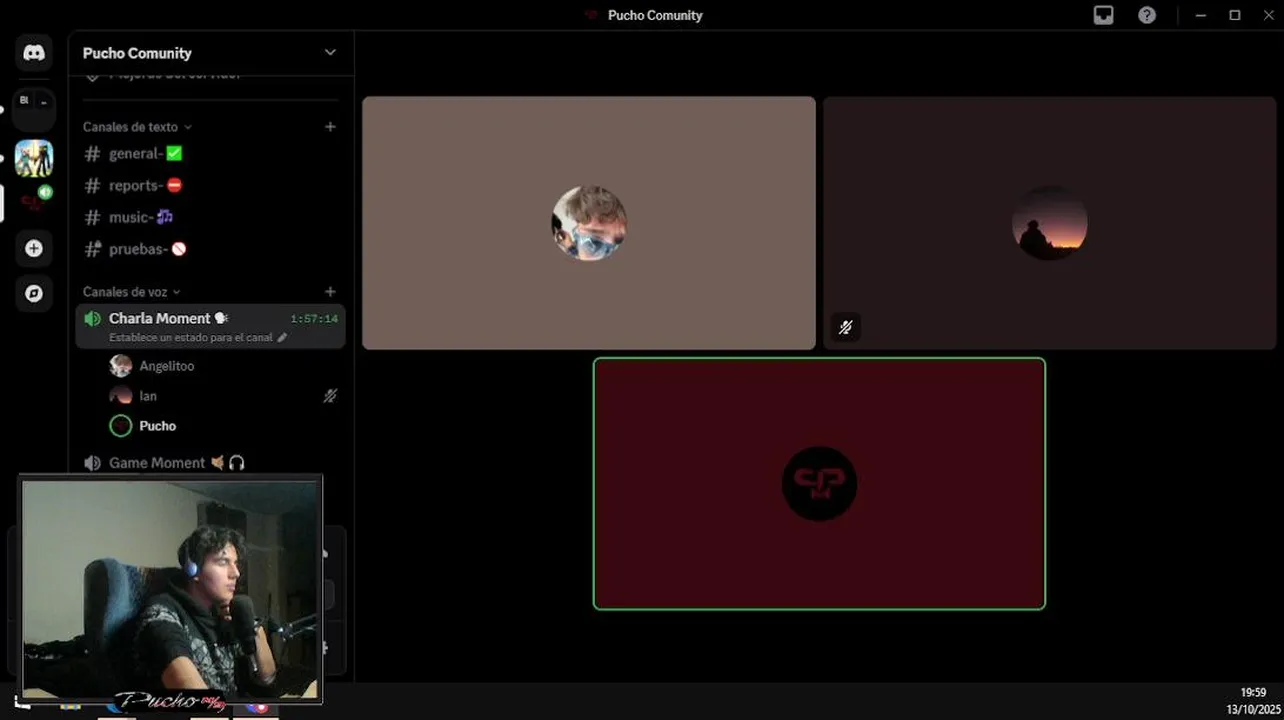This screenshot has width=1284, height=720.
Task: Open the Inbox icon in title bar
Action: [1104, 15]
